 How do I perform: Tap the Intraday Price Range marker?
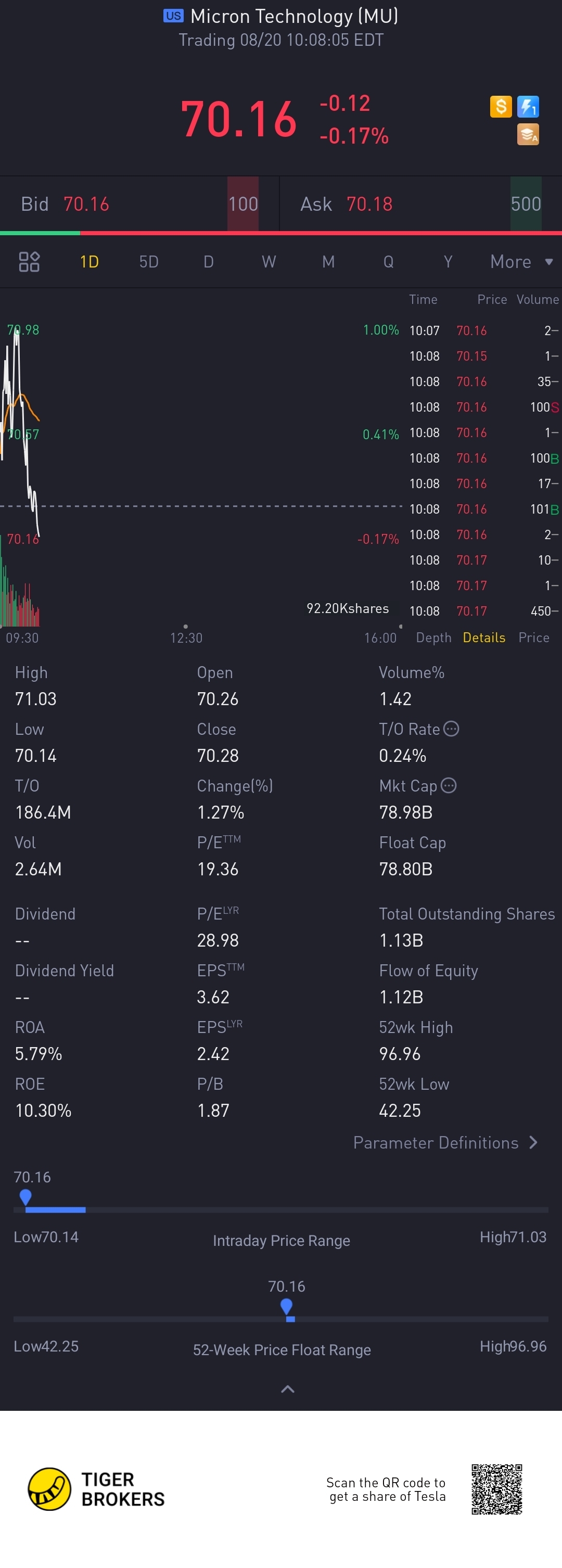25,1197
